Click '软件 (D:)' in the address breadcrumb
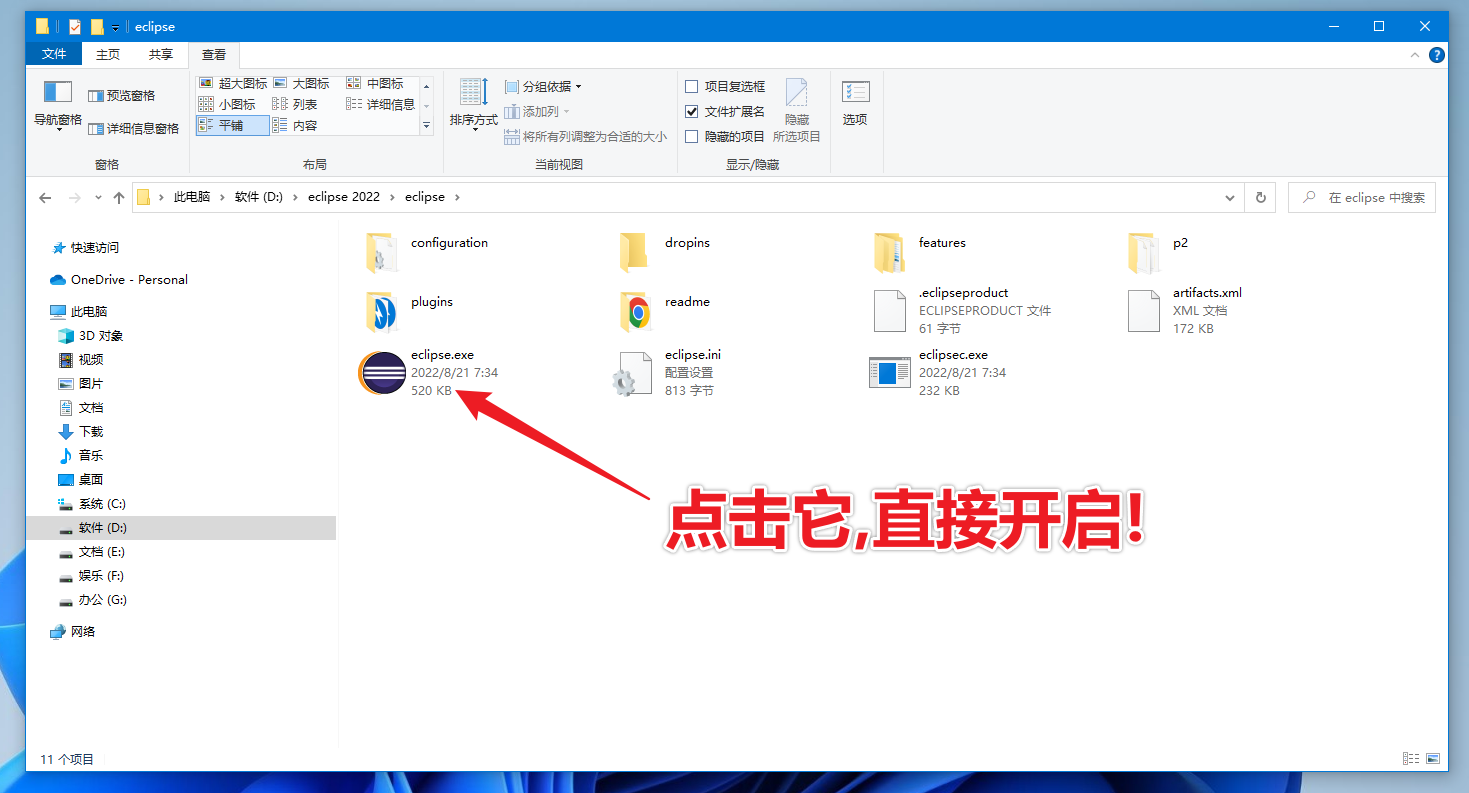The image size is (1469, 793). pos(259,197)
